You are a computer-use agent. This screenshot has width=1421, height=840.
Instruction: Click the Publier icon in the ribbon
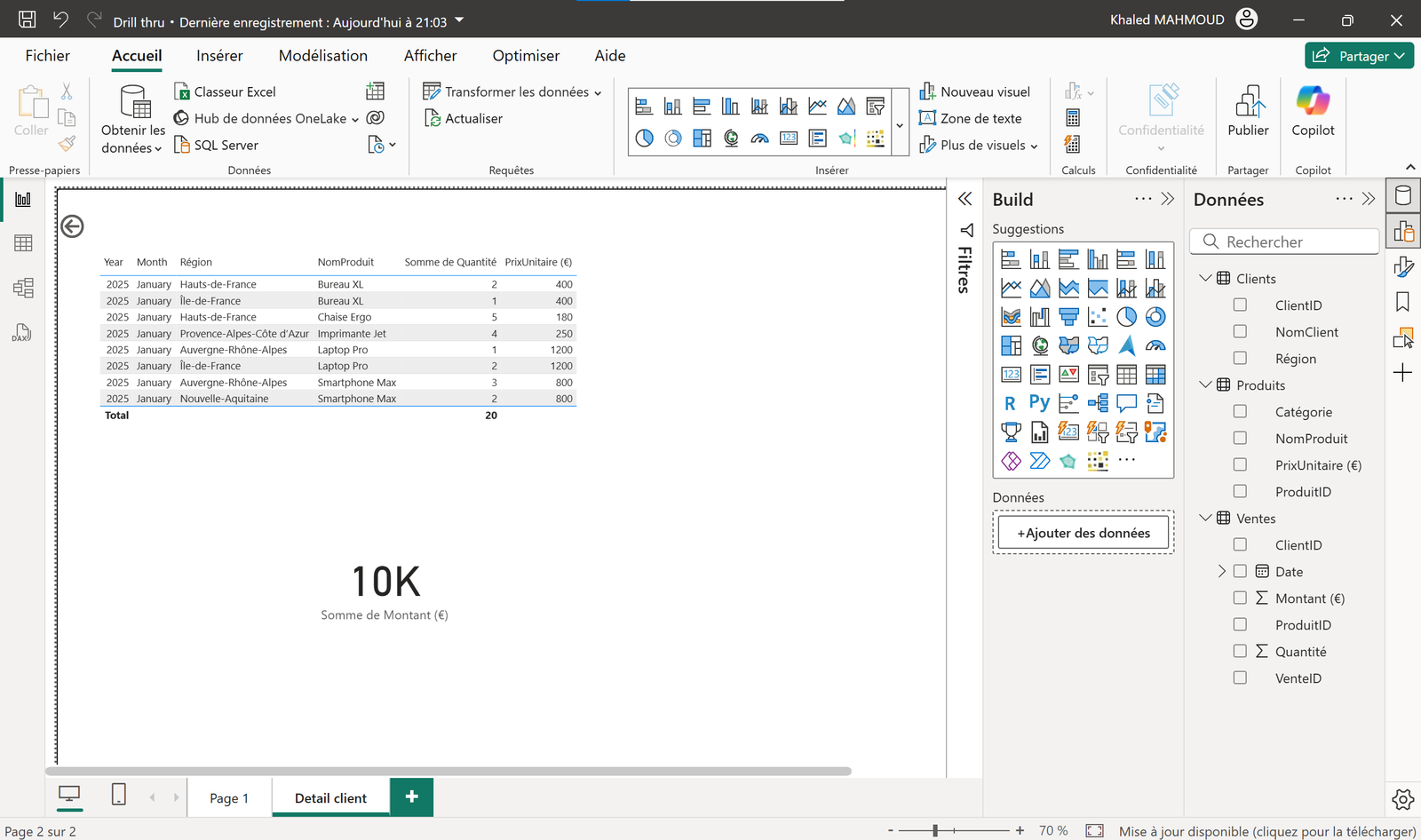[1249, 100]
